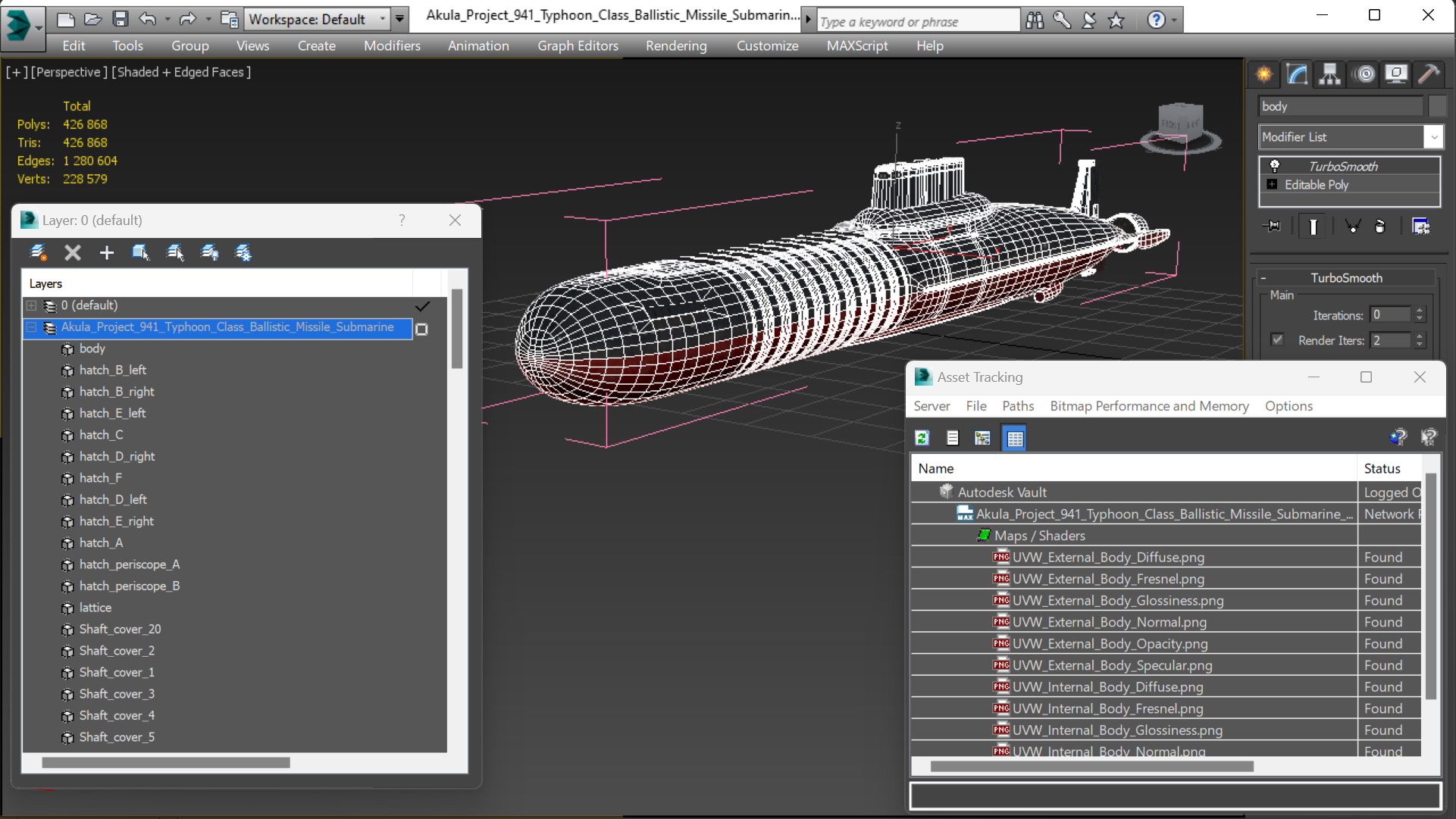
Task: Click the Status column header in Asset Tracking
Action: coord(1389,468)
